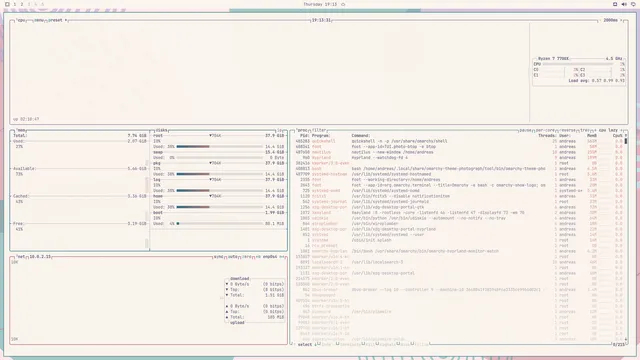Click the Ryzen 7 7700X CPU label

coord(553,59)
